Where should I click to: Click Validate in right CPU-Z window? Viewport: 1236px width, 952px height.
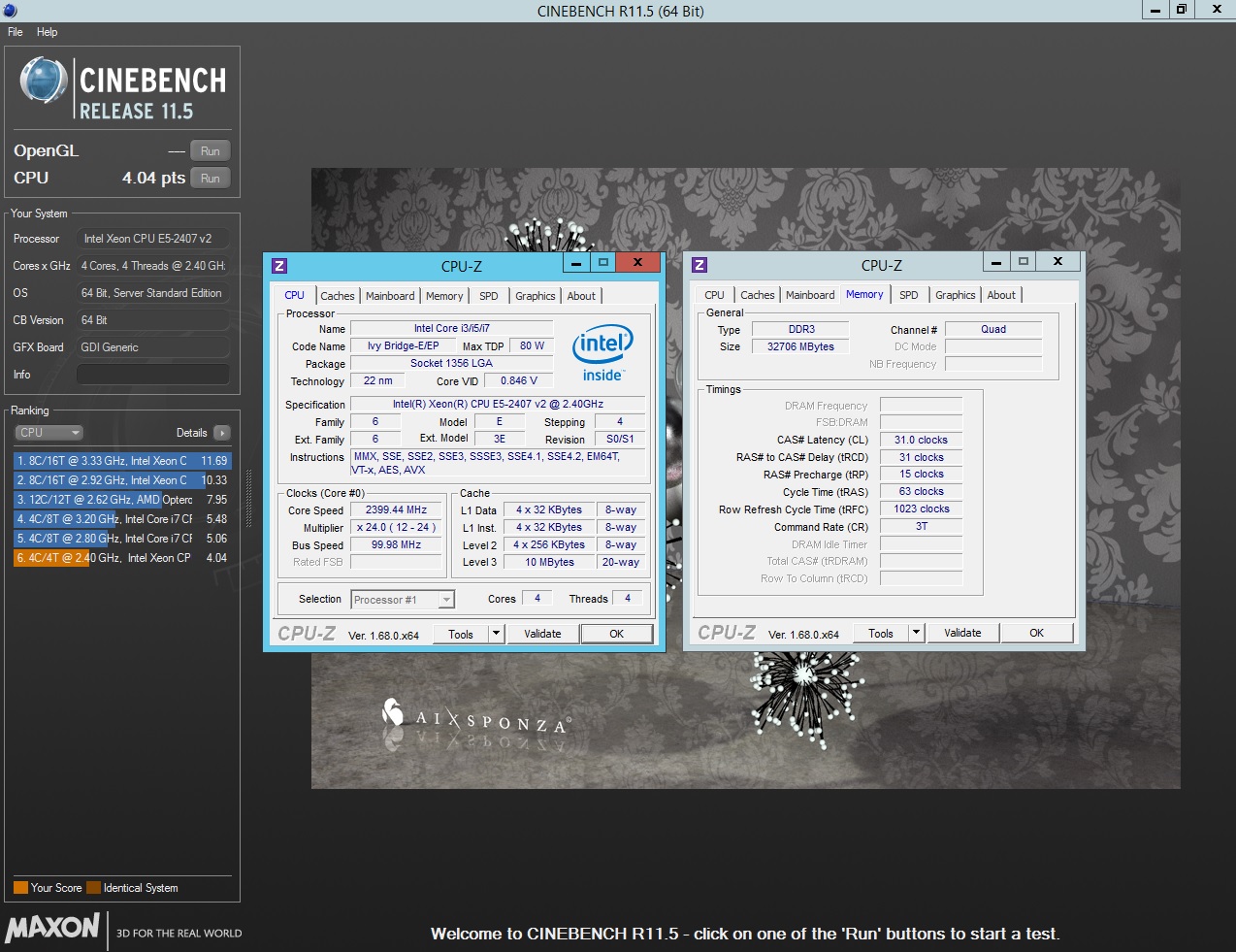click(962, 633)
